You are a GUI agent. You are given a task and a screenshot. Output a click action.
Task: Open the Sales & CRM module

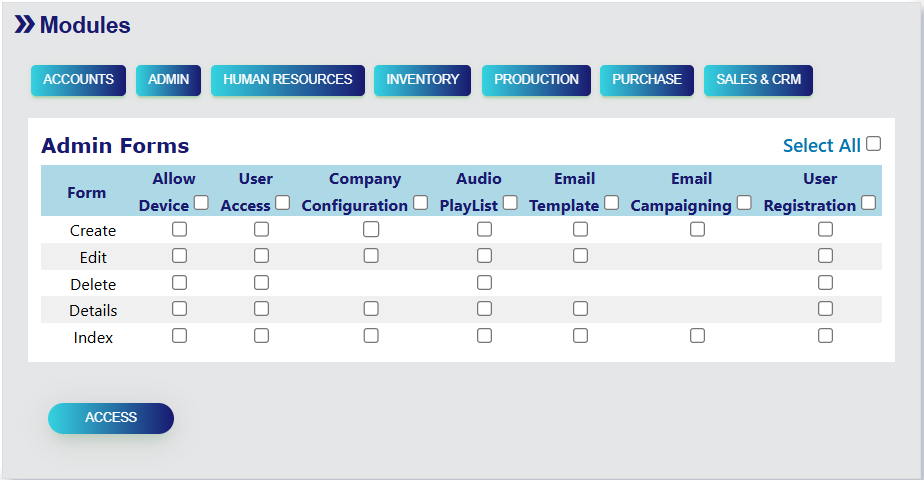tap(758, 80)
